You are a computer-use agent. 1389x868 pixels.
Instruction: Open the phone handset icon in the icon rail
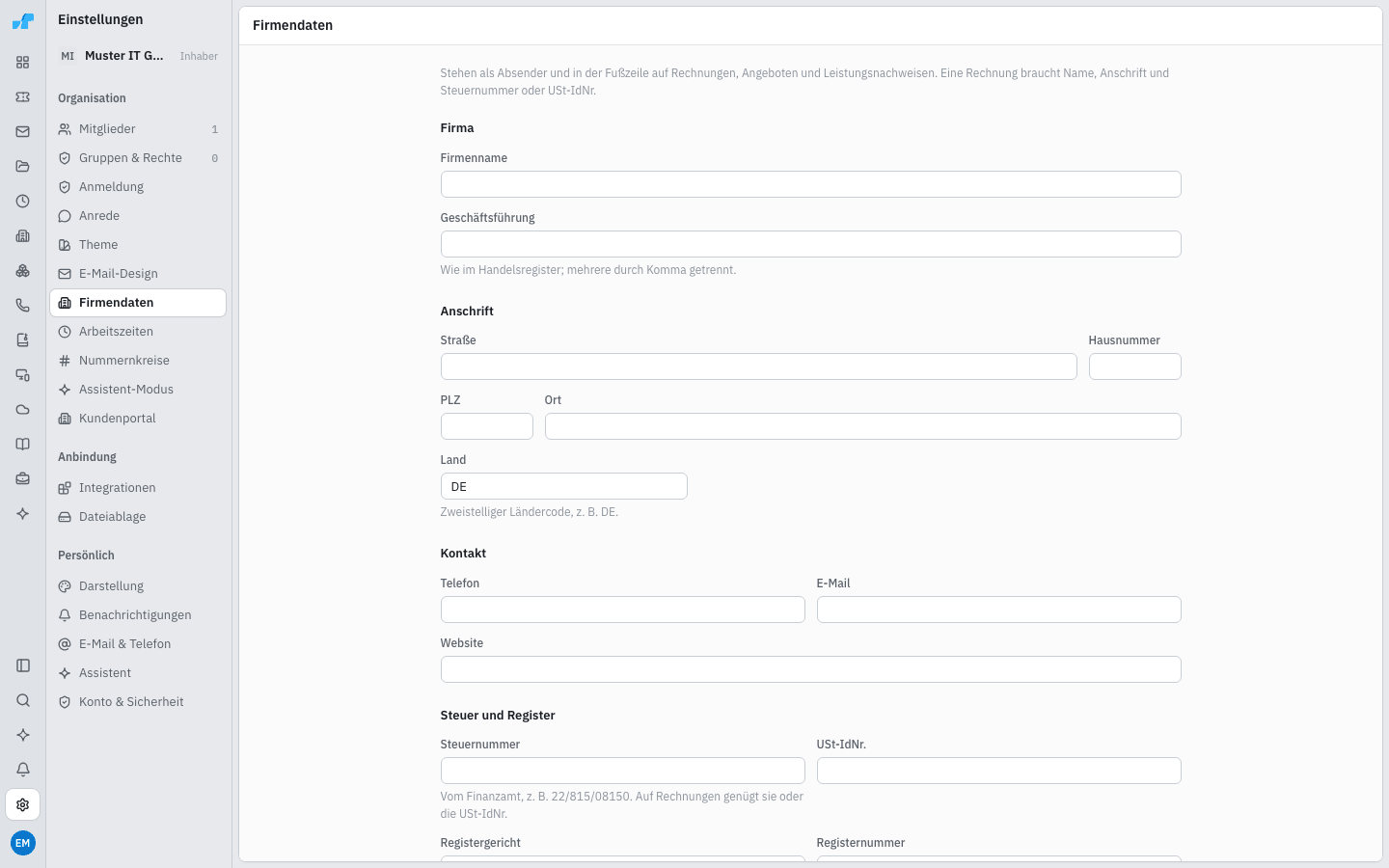[23, 306]
